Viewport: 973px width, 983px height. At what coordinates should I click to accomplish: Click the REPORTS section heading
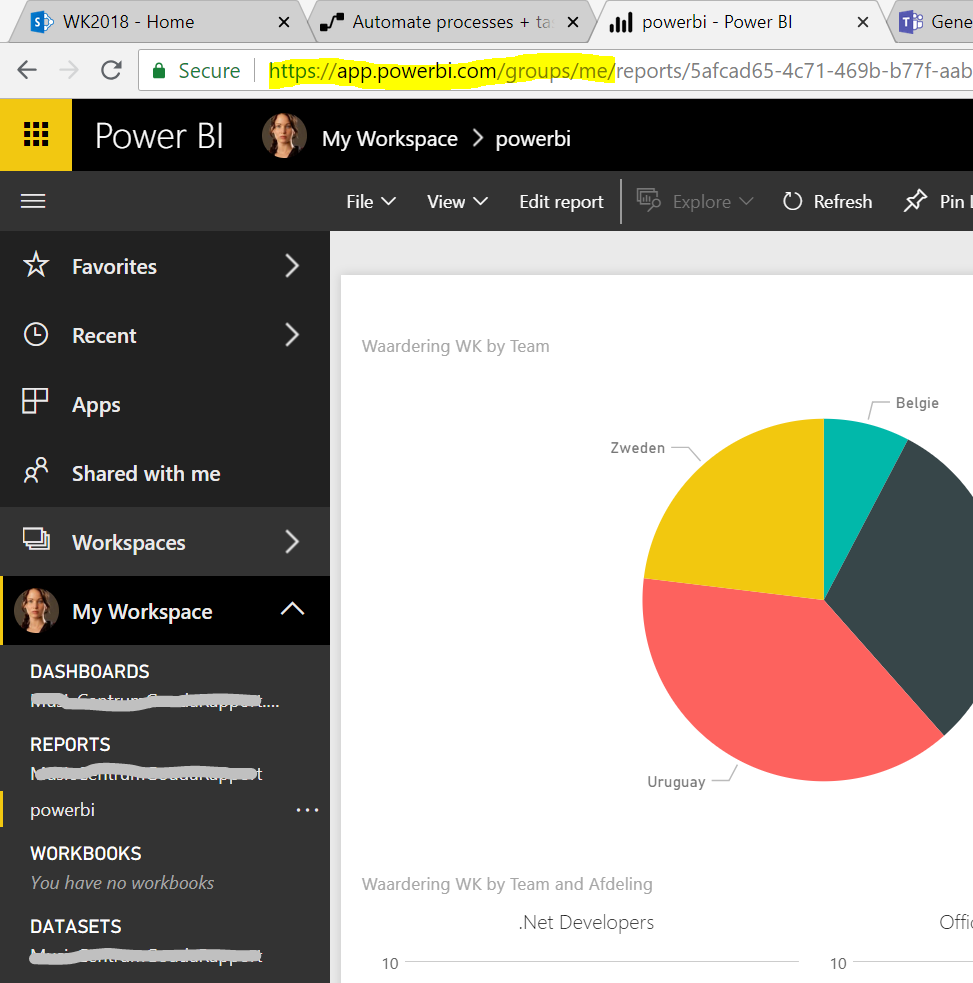tap(70, 744)
